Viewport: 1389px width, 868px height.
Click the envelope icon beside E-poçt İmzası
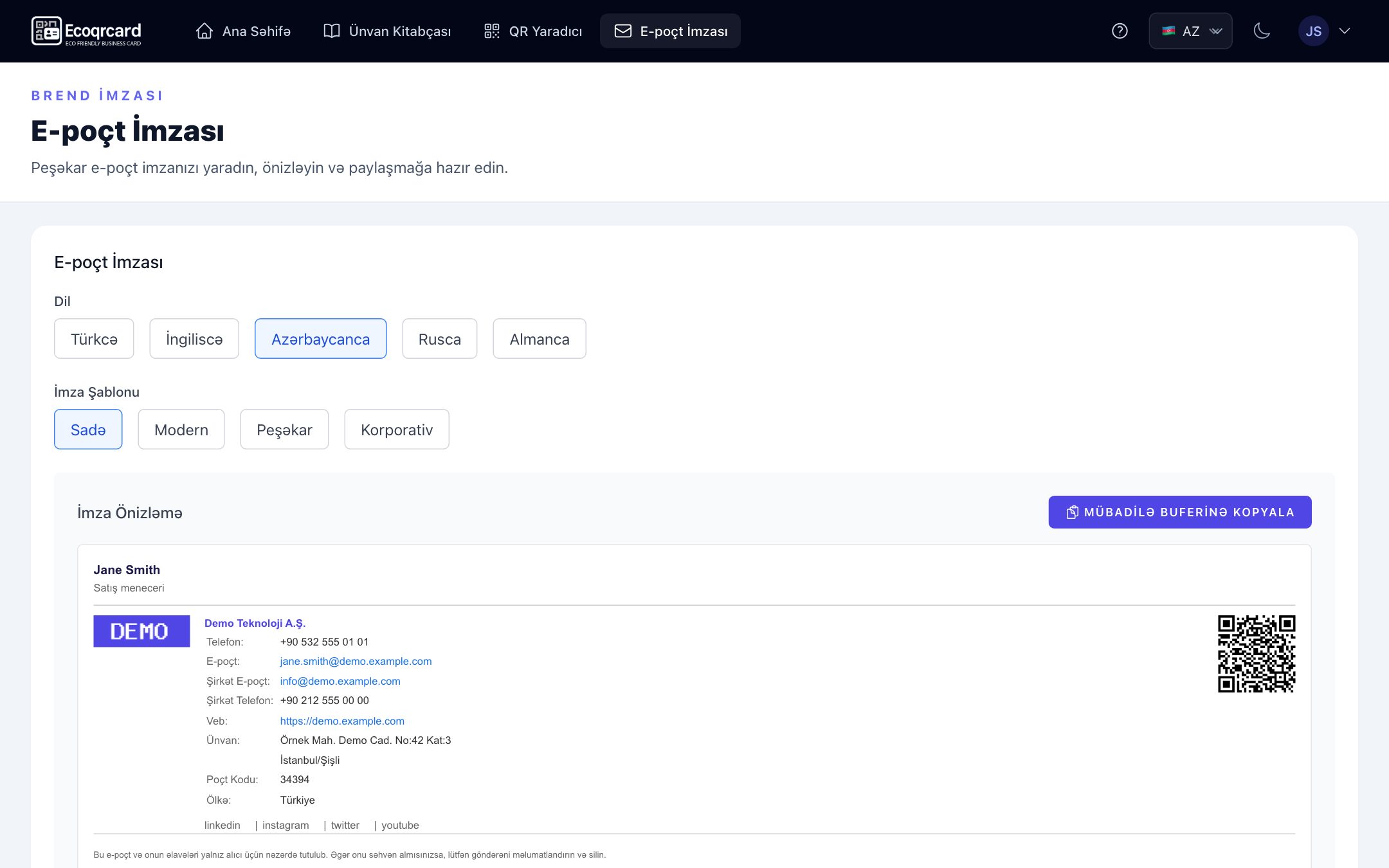click(x=622, y=31)
